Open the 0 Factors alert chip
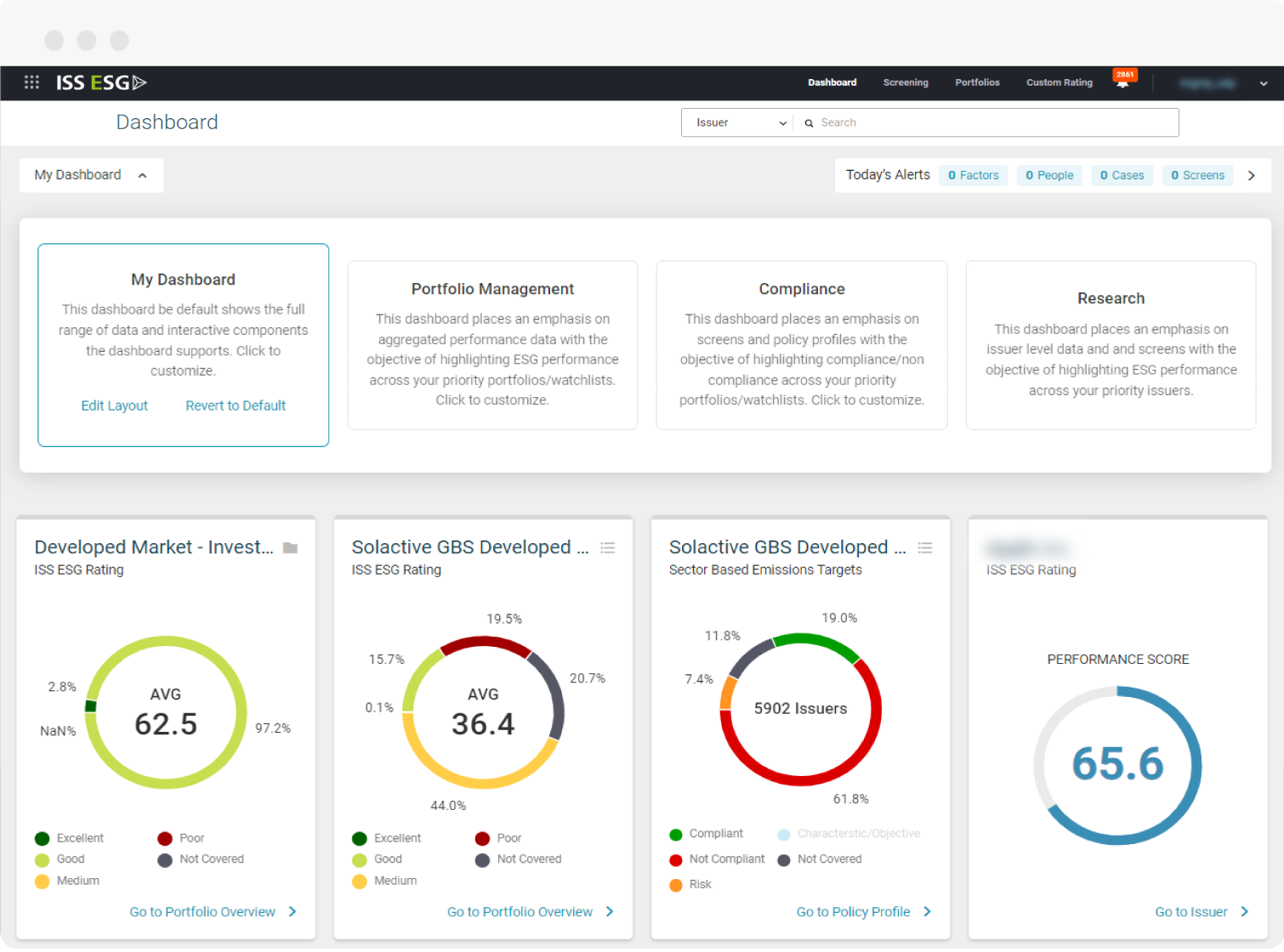1284x952 pixels. [974, 175]
